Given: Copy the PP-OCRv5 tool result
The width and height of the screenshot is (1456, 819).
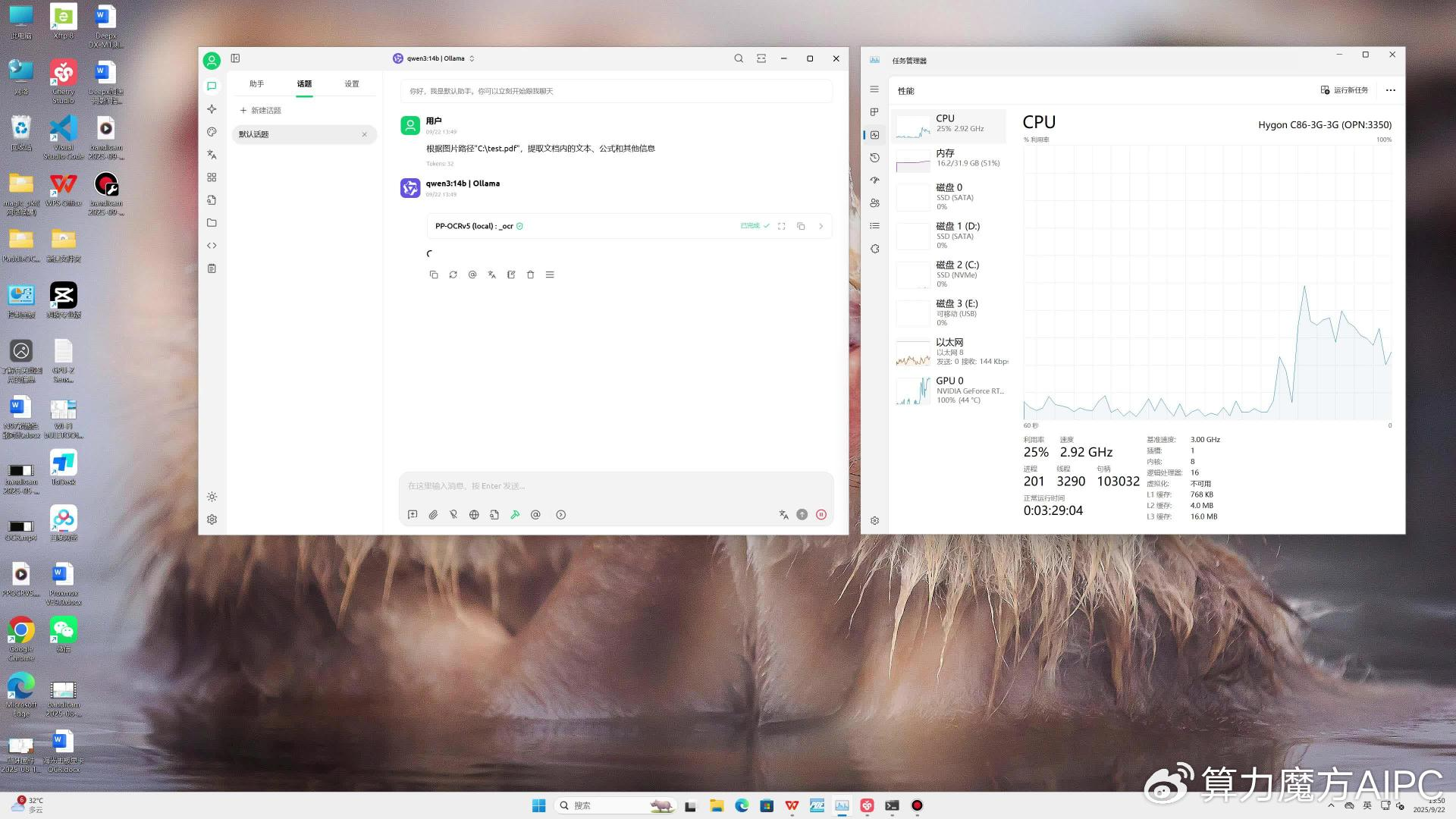Looking at the screenshot, I should click(801, 226).
